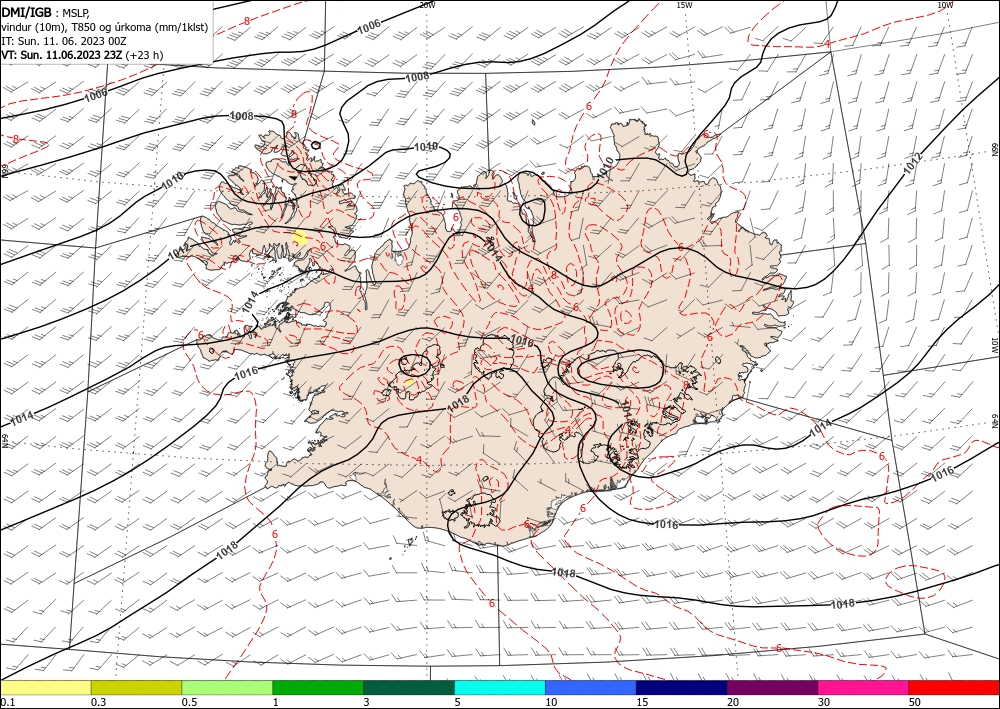Viewport: 1000px width, 709px height.
Task: Choose the cyan 5 mm legend swatch
Action: (500, 687)
